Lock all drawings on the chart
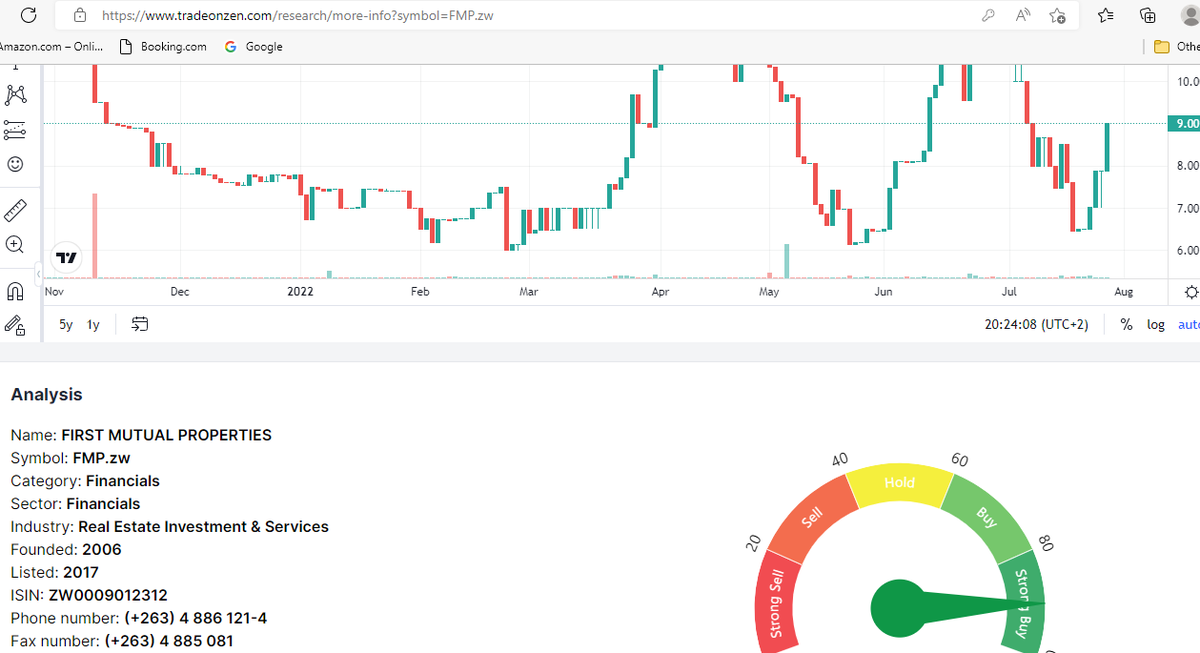The image size is (1200, 653). click(15, 324)
